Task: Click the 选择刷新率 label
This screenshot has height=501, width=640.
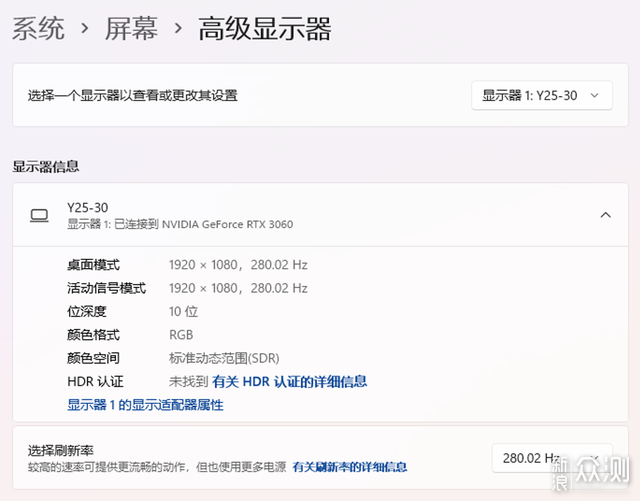Action: (x=60, y=451)
